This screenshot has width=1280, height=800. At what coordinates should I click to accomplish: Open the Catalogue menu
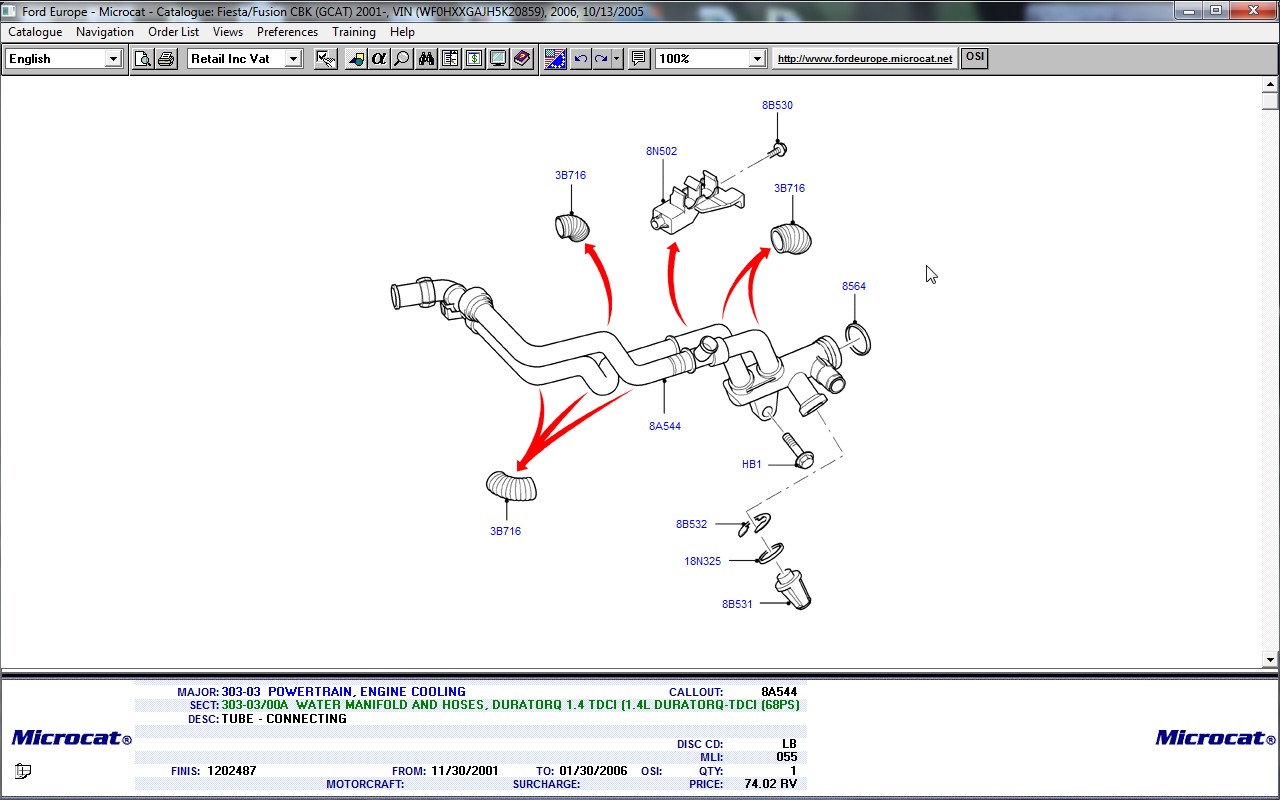[35, 32]
